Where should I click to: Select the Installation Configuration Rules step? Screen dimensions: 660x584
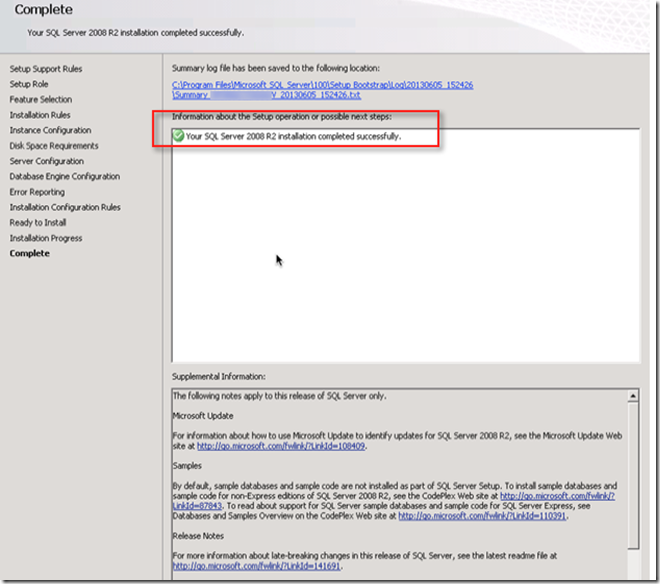pos(65,207)
